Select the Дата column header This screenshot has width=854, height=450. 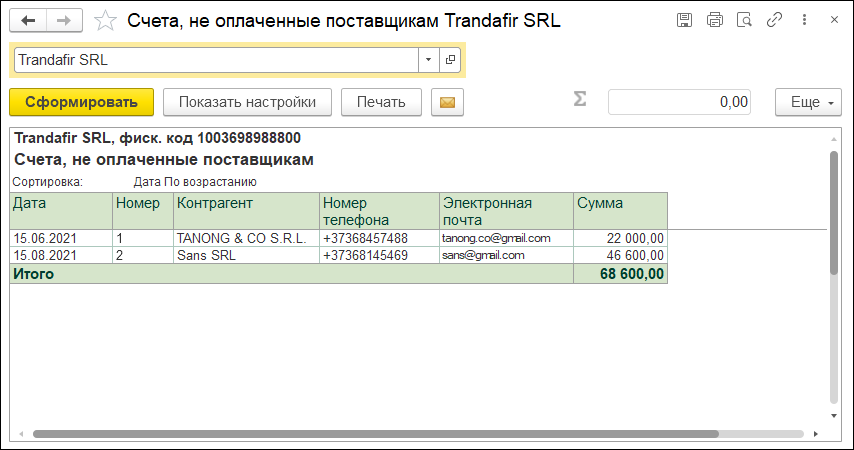tap(61, 211)
